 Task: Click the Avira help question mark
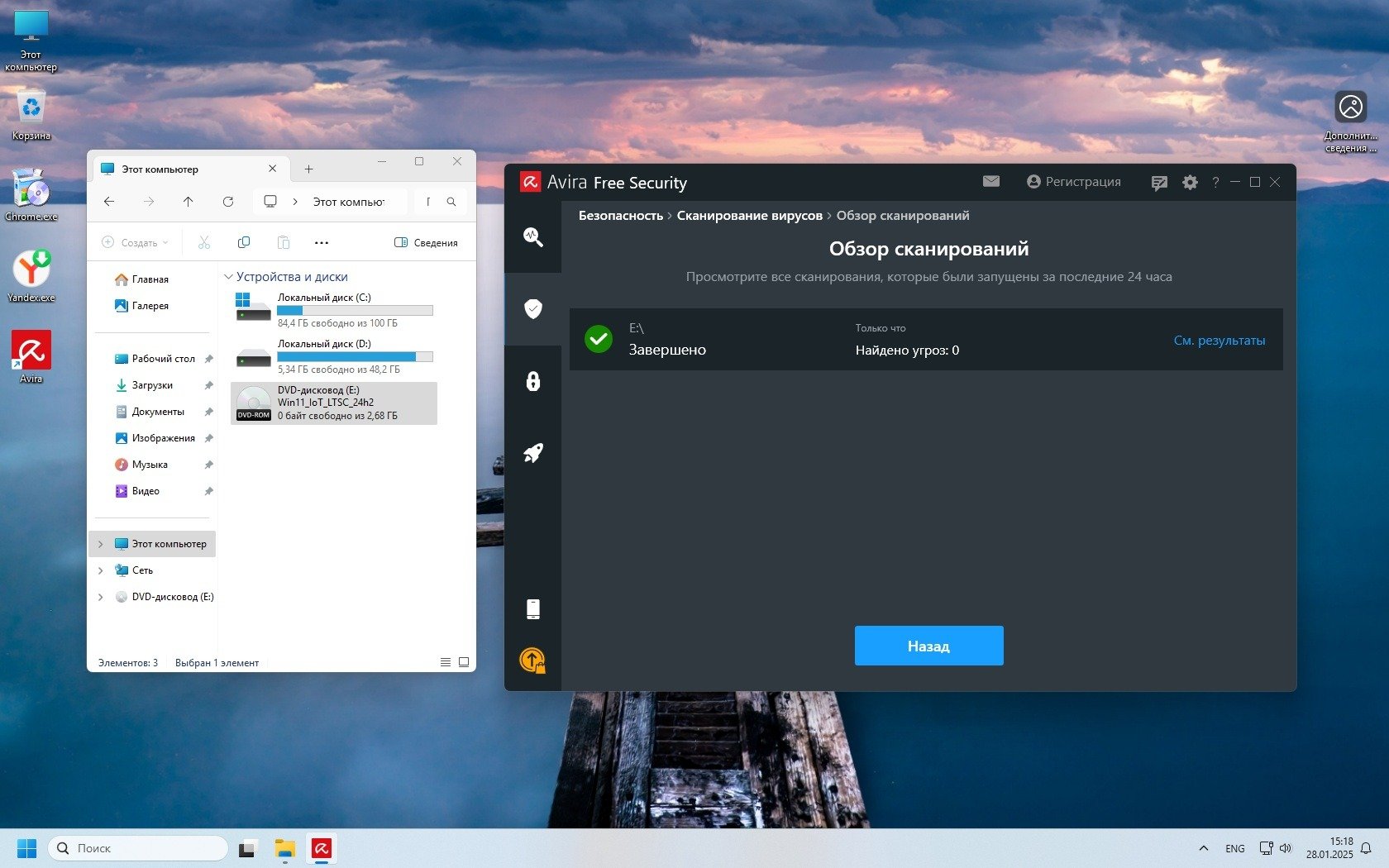tap(1215, 183)
